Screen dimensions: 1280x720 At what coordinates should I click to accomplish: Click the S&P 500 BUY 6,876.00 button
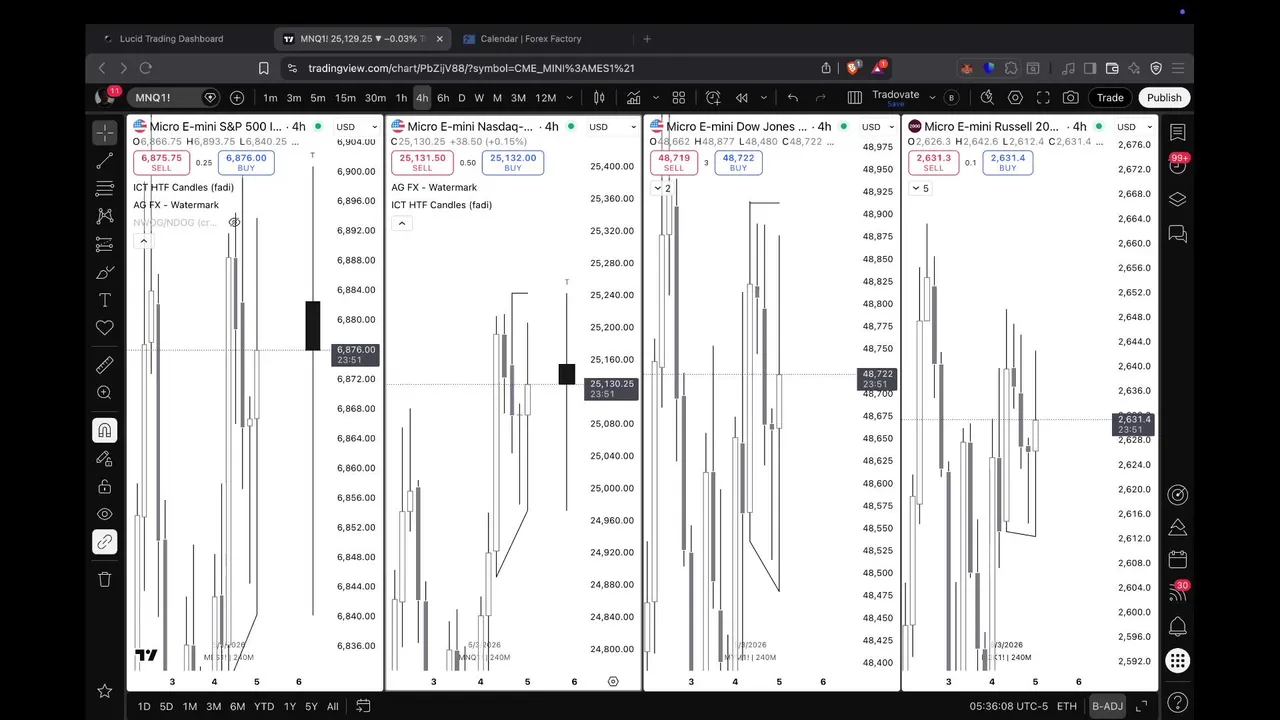click(x=246, y=162)
